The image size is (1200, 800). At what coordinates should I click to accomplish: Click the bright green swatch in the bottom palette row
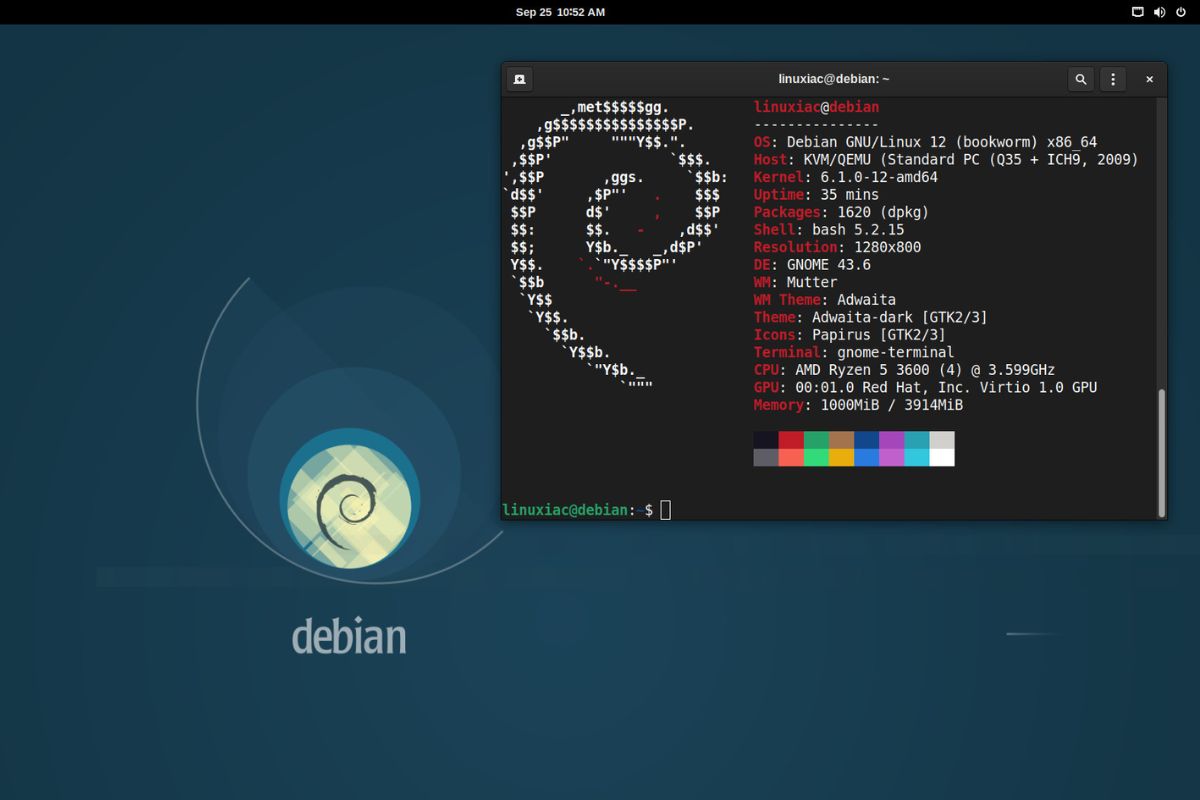tap(816, 457)
